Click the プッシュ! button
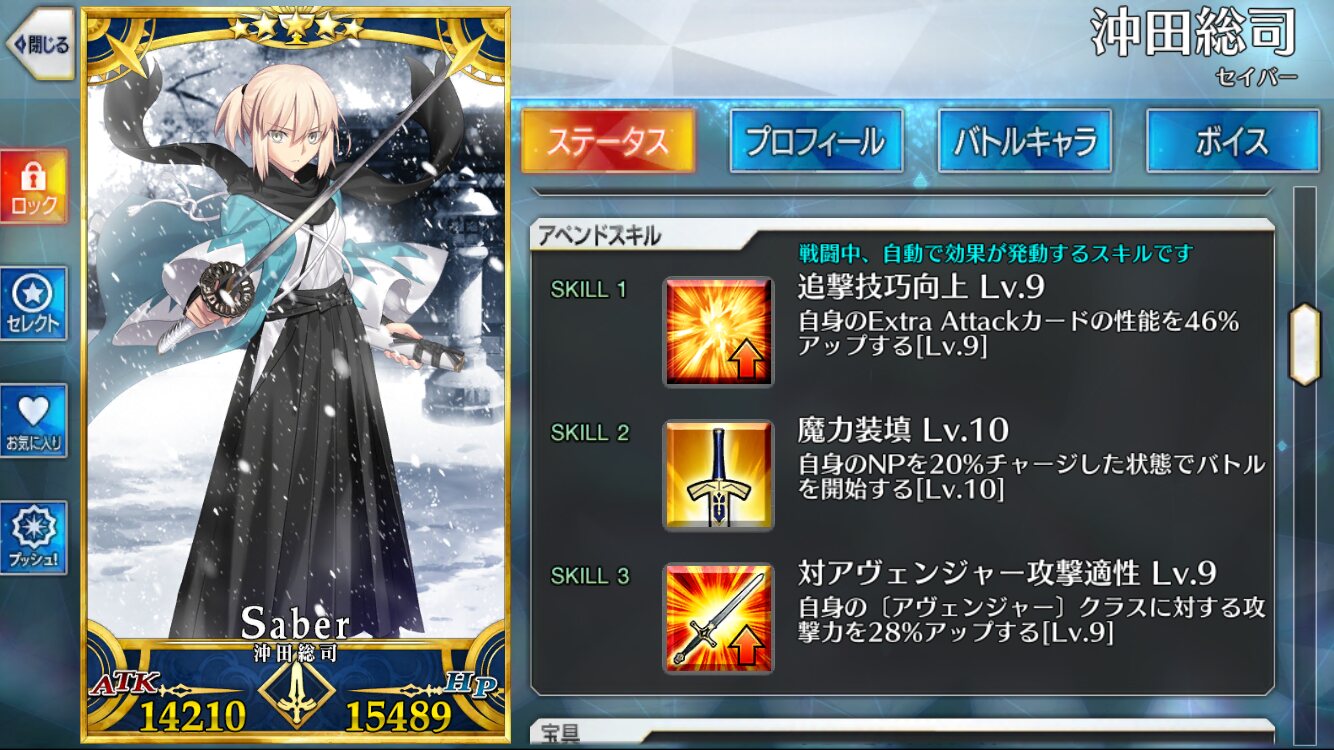The width and height of the screenshot is (1334, 750). (x=34, y=538)
